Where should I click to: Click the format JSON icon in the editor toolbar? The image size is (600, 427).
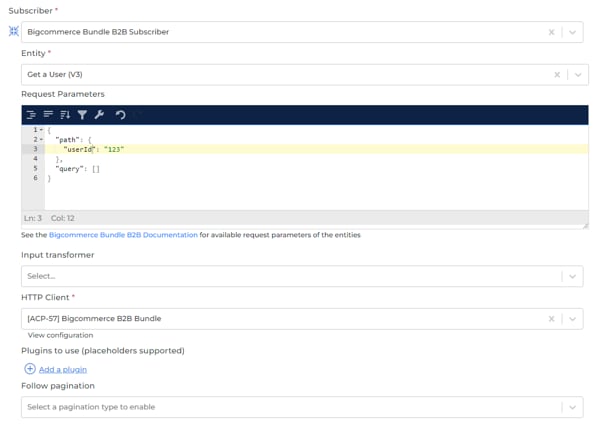click(31, 114)
